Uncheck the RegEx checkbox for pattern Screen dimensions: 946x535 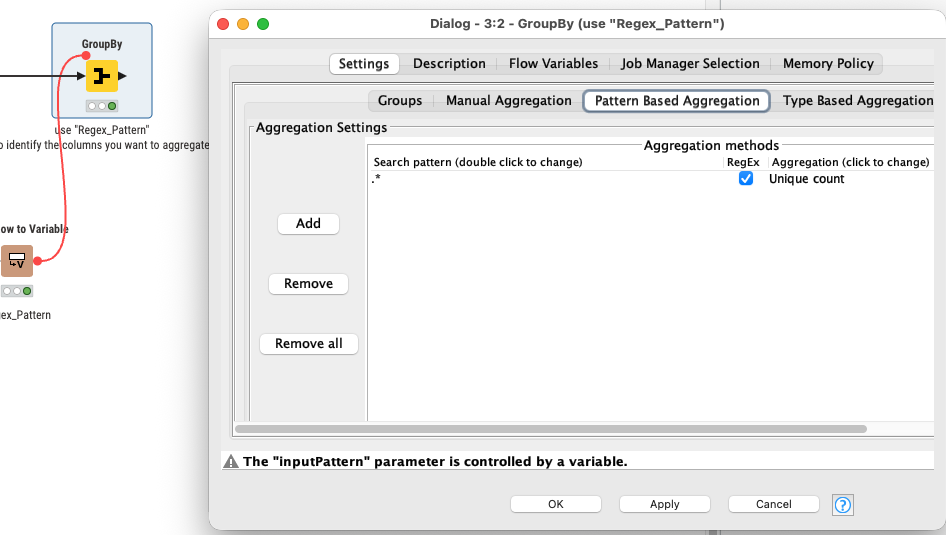pyautogui.click(x=745, y=179)
